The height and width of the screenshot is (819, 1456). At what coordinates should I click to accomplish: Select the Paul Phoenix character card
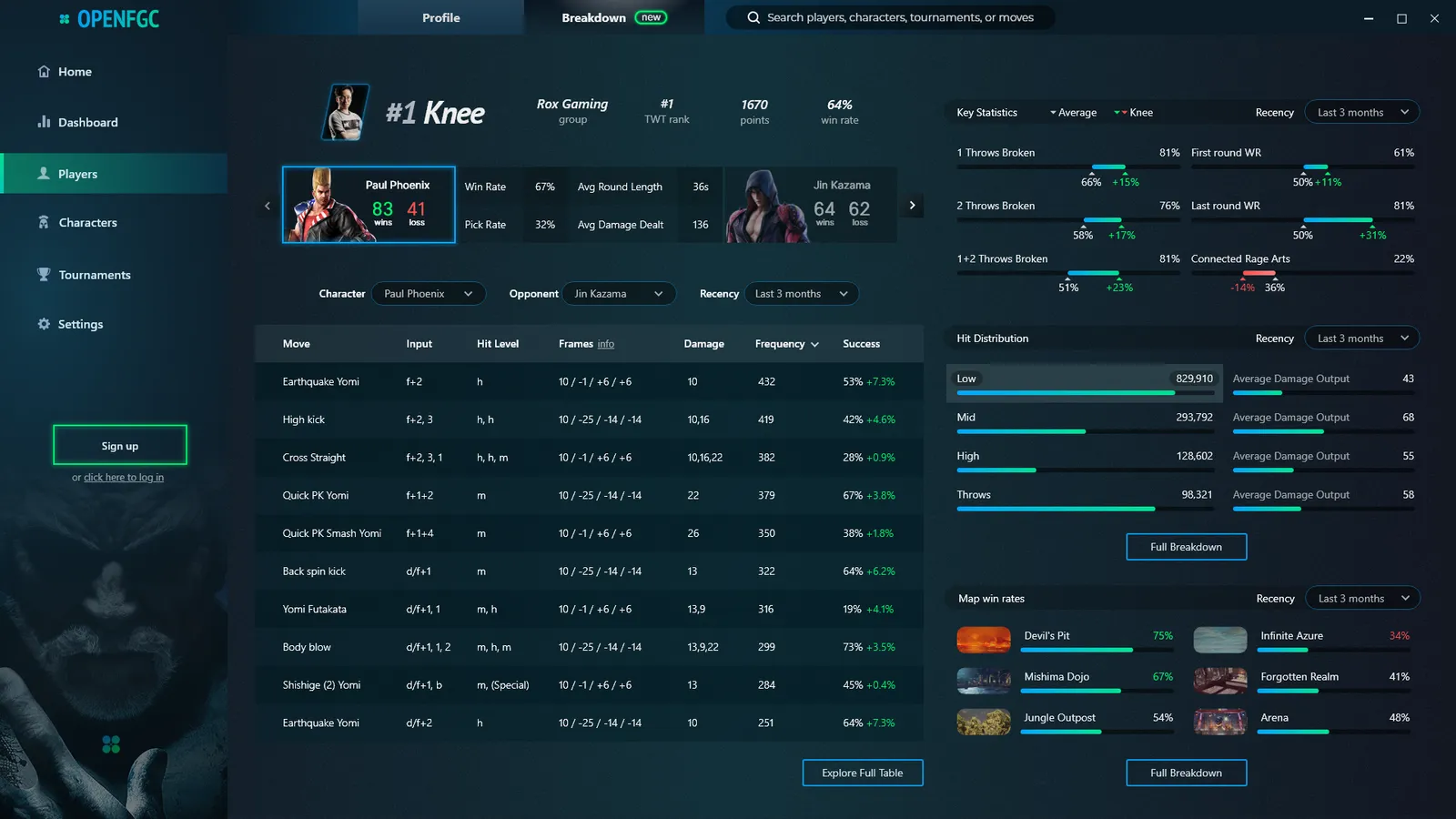[369, 205]
